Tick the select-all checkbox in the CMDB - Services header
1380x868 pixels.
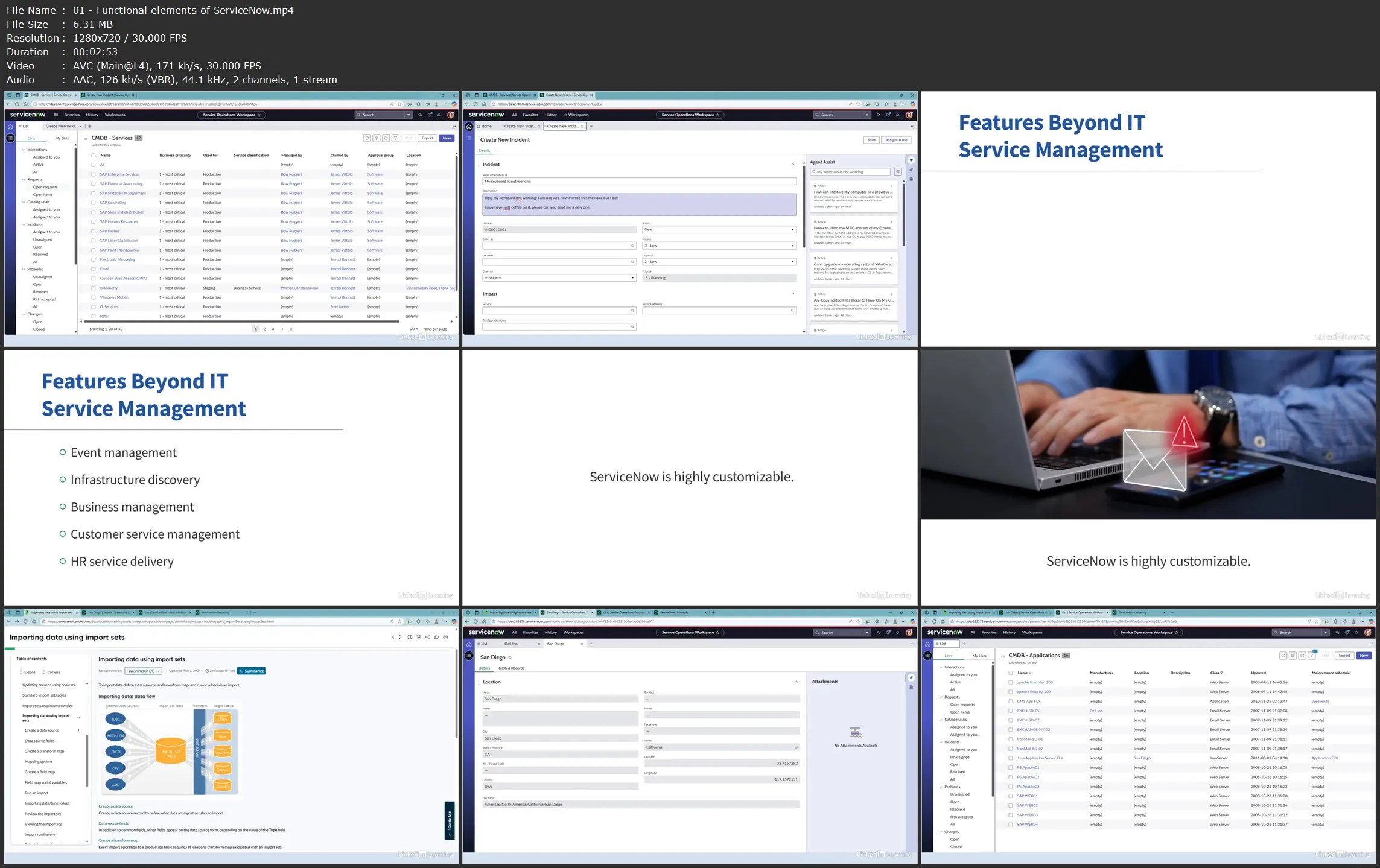click(94, 155)
